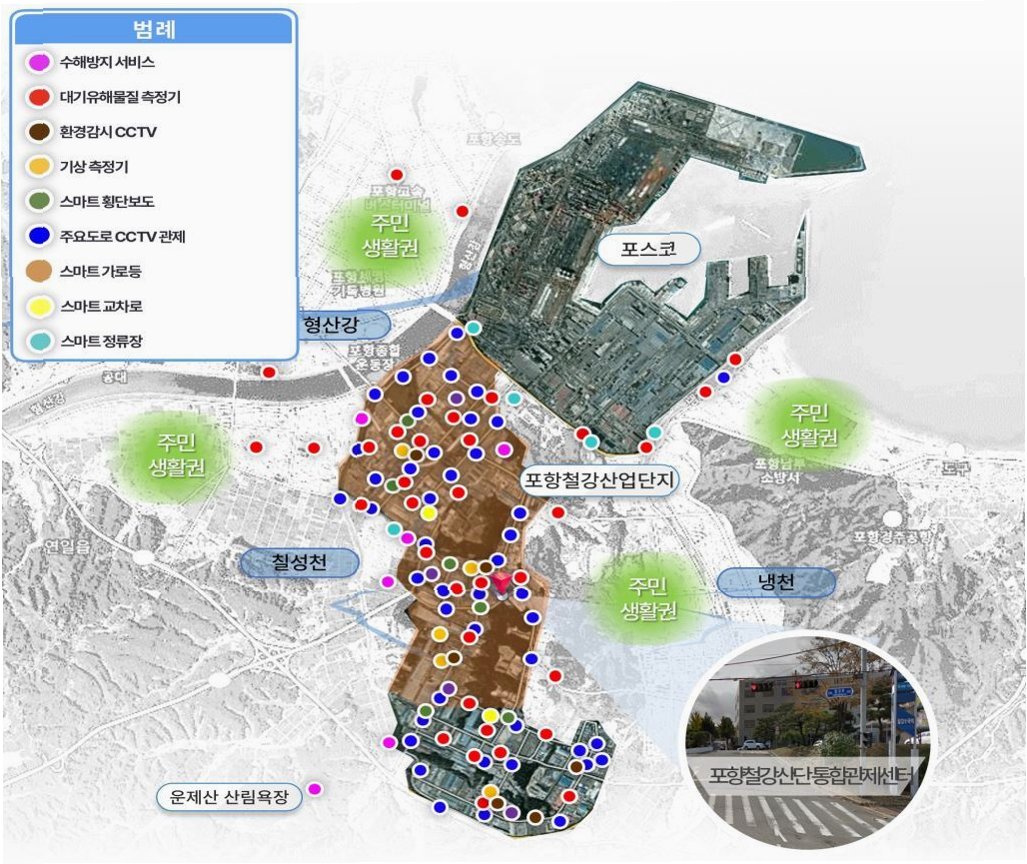Image resolution: width=1027 pixels, height=864 pixels.
Task: Click the 포스코 map label
Action: [x=648, y=249]
